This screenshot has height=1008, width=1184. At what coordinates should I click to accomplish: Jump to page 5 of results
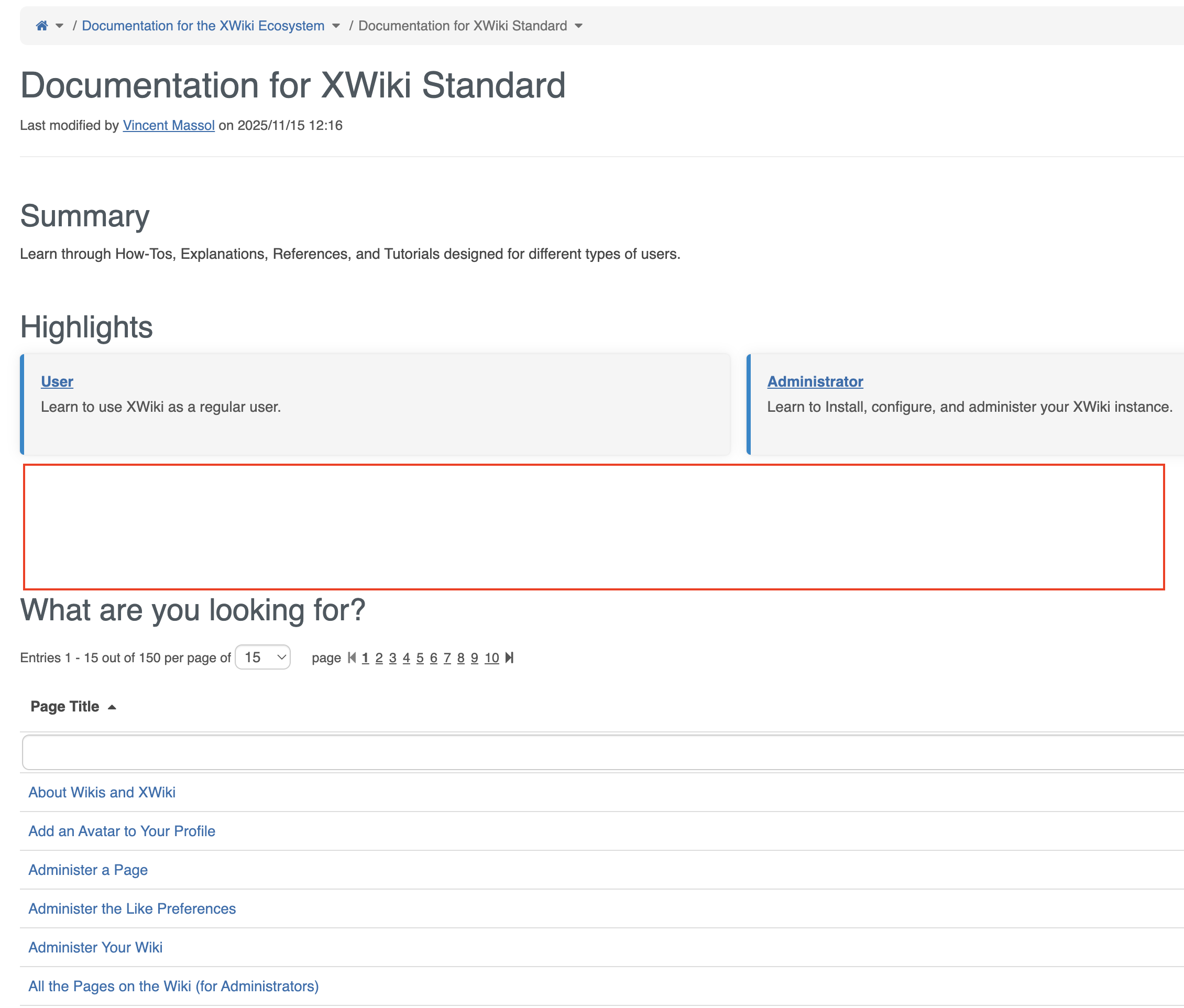coord(420,658)
